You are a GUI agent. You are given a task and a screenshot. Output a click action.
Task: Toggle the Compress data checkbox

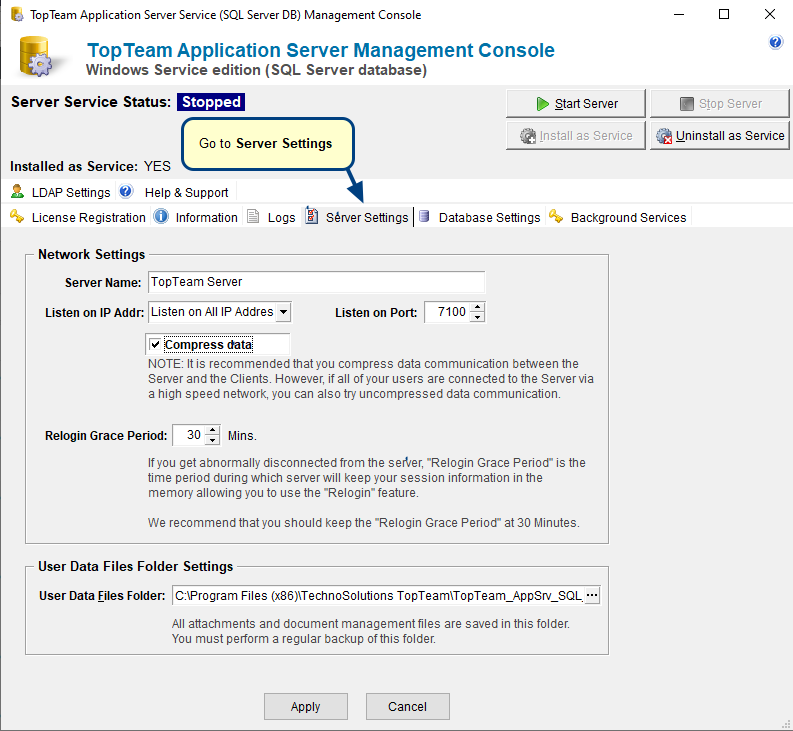point(155,345)
